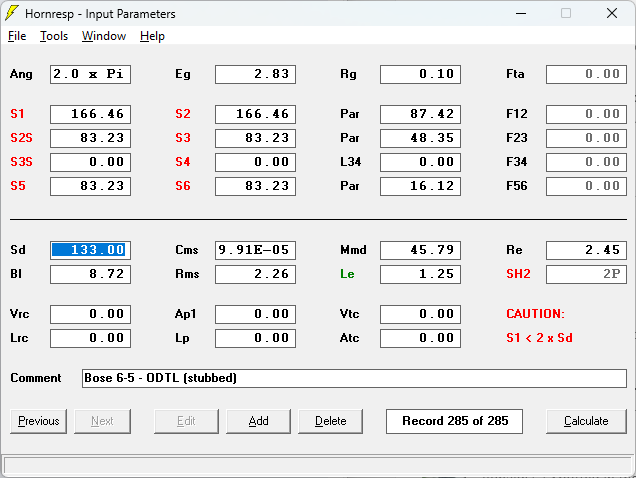Click the Vtc input field
This screenshot has width=636, height=478.
tap(420, 314)
